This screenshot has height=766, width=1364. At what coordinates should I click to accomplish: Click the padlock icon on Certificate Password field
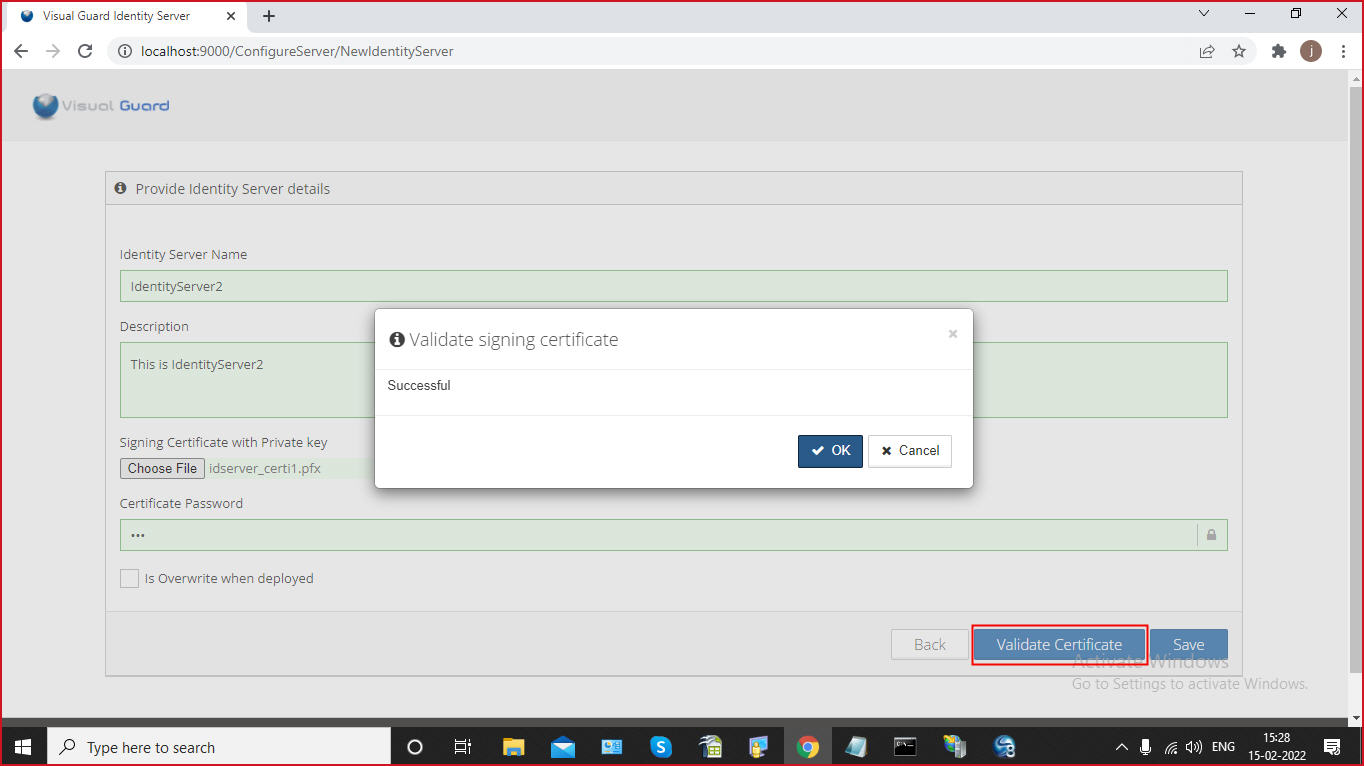[x=1211, y=534]
